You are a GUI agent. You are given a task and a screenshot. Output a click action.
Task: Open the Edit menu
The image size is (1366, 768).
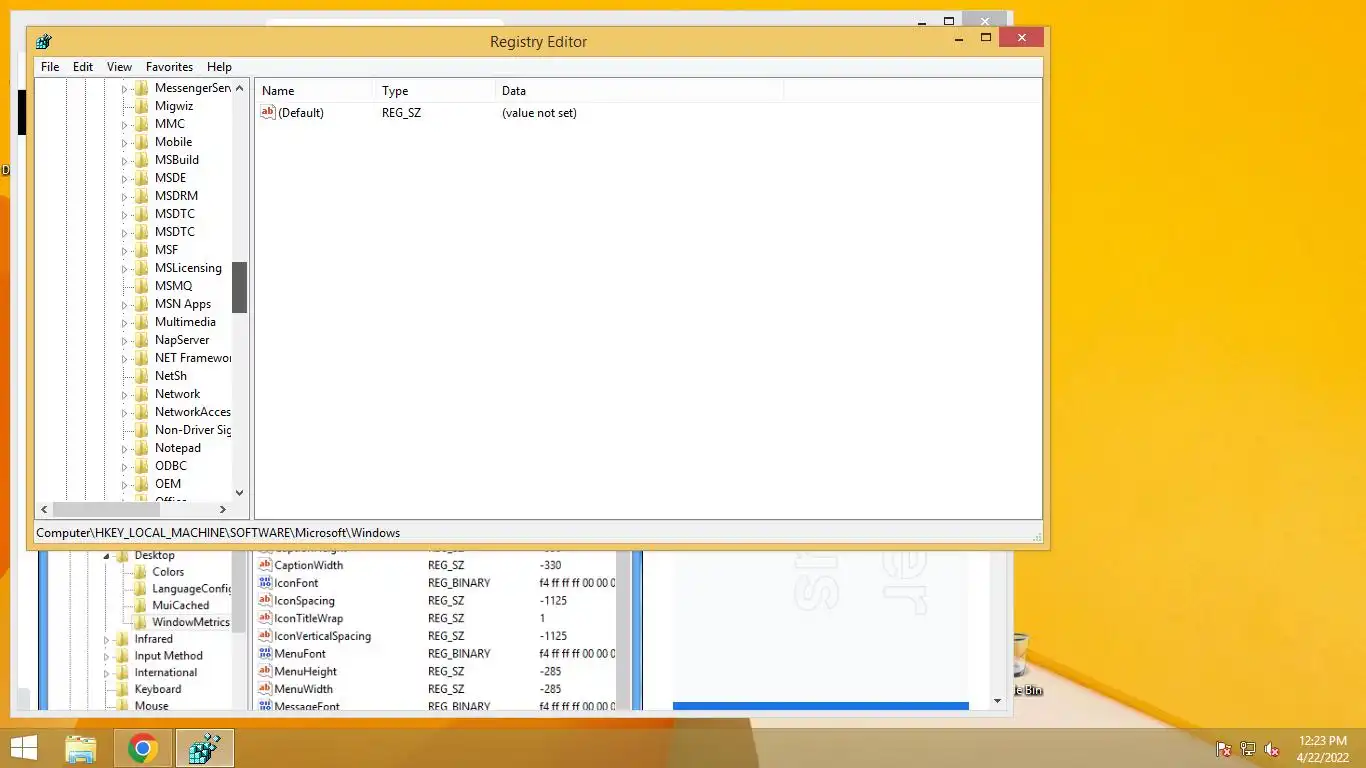pyautogui.click(x=83, y=67)
